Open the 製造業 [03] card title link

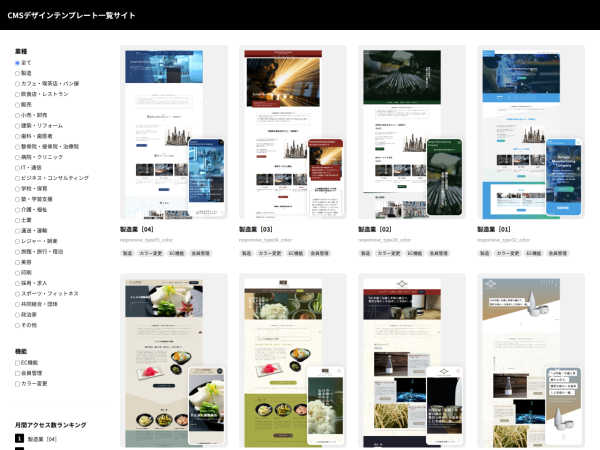pos(256,229)
